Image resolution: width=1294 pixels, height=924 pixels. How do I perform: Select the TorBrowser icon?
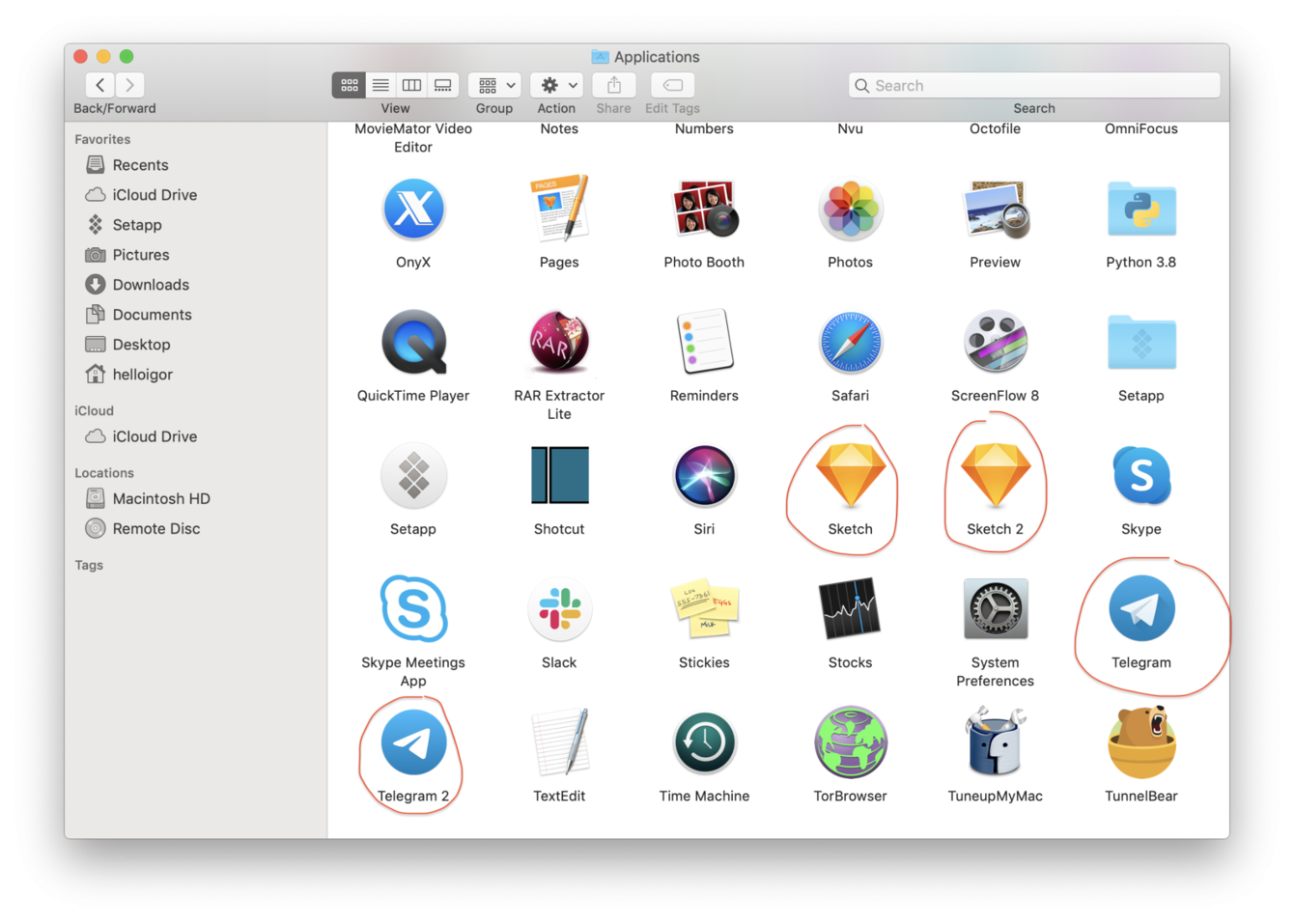[850, 742]
